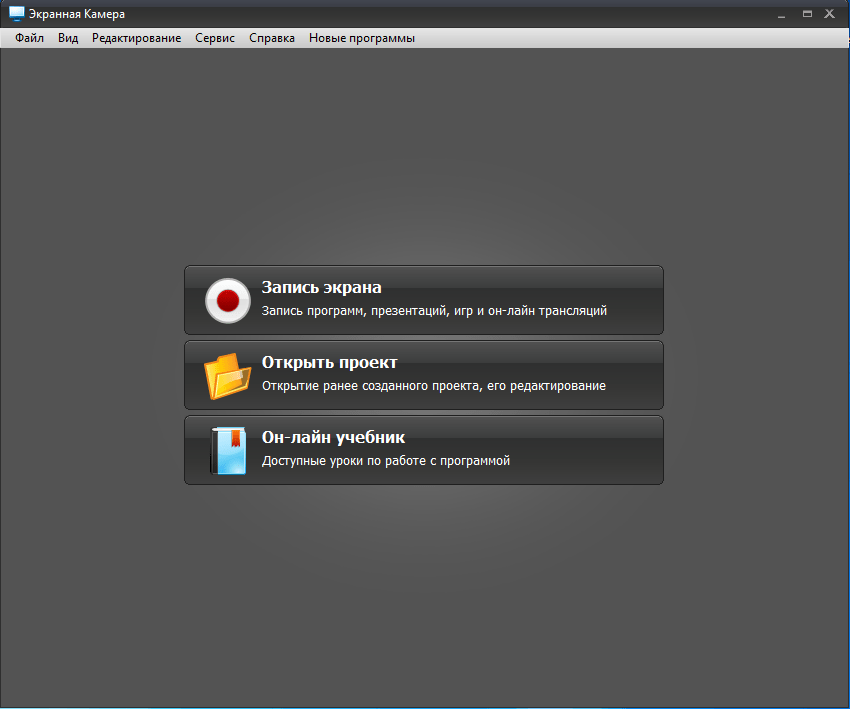Click the red record circle icon

[x=227, y=300]
